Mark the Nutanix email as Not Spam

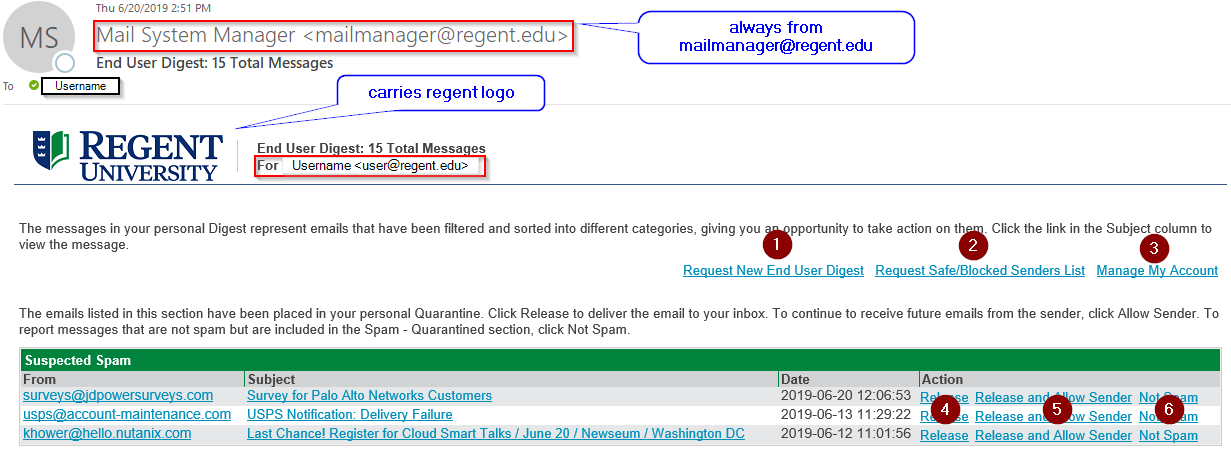(x=1167, y=435)
